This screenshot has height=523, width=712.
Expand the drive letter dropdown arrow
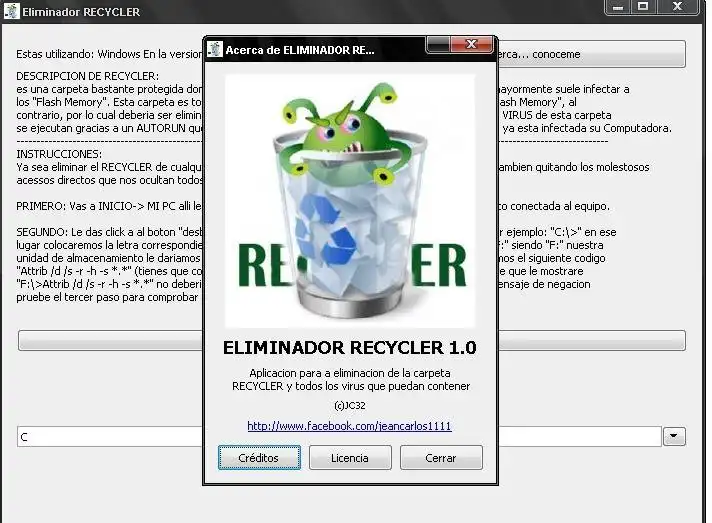point(674,436)
